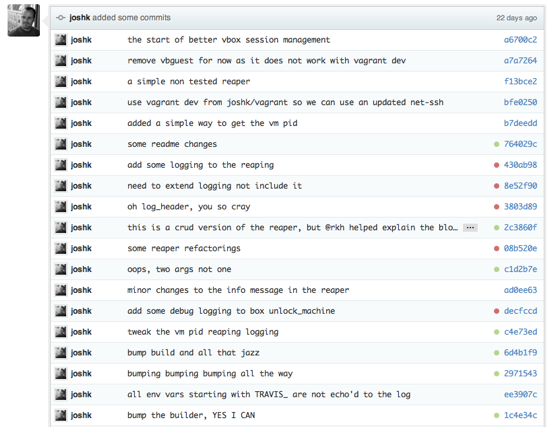Click the commits icon in header

[61, 18]
